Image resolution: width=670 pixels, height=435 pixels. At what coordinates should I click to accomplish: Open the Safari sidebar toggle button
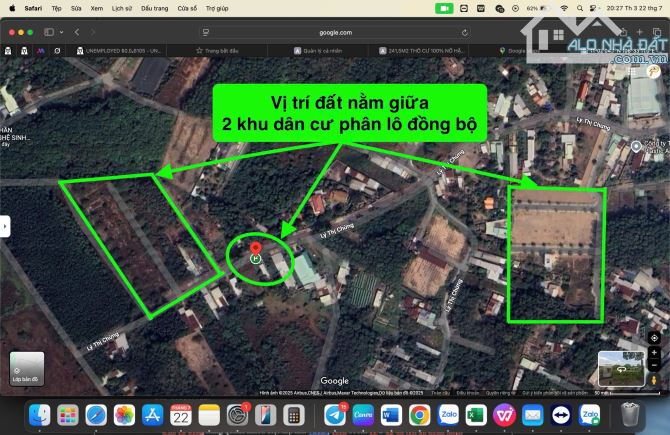48,32
